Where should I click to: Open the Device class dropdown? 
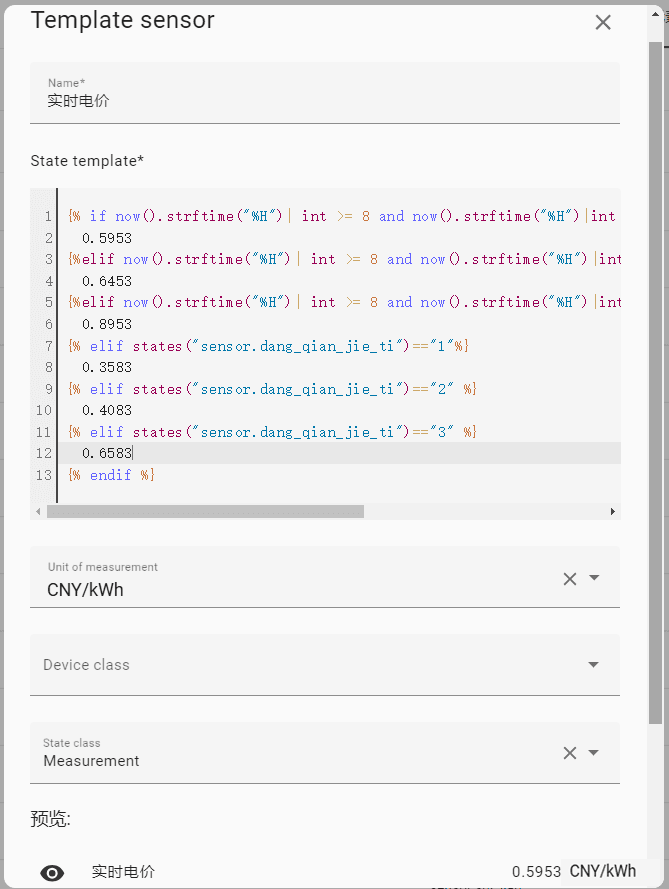(x=594, y=665)
